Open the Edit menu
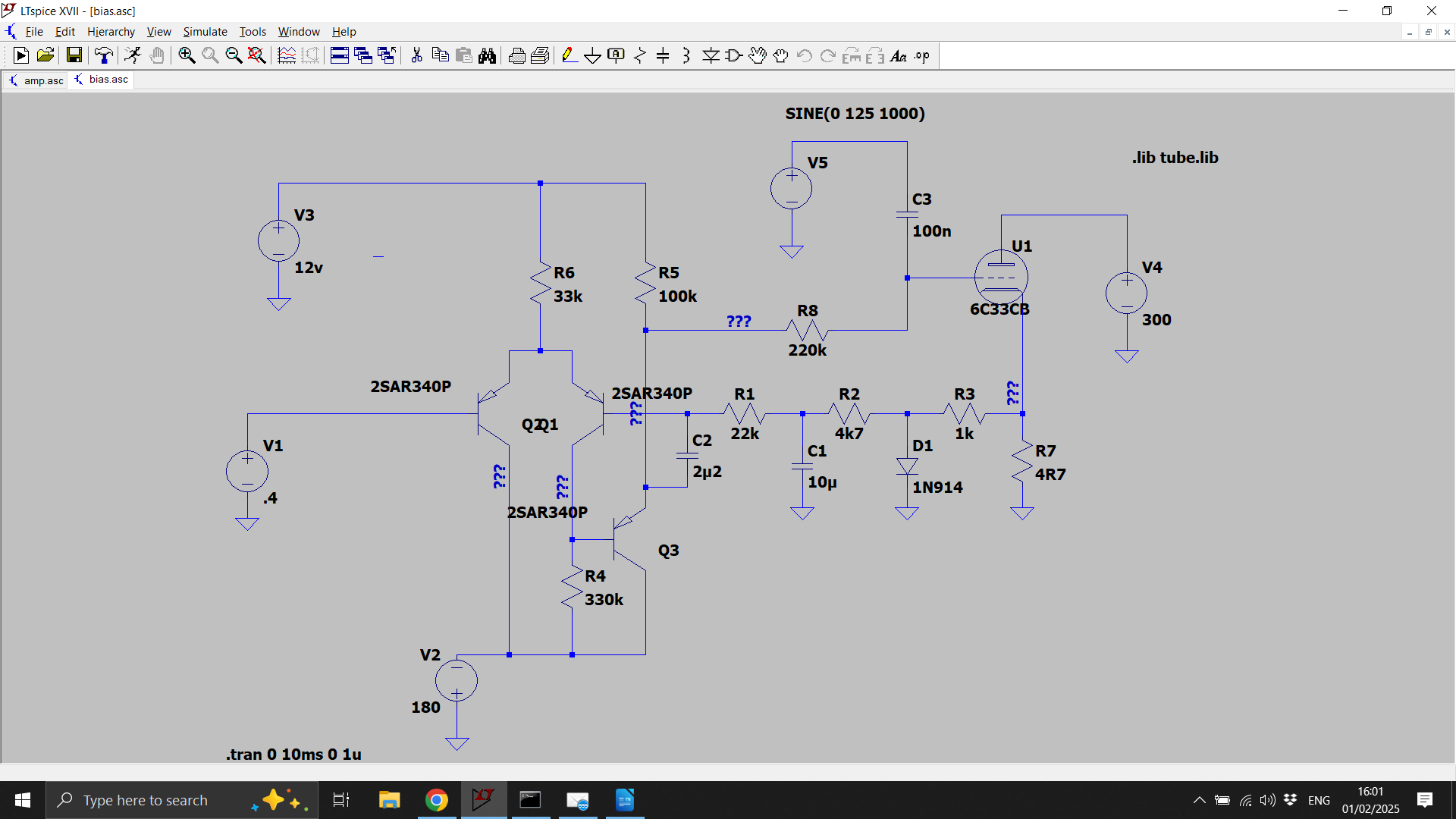The image size is (1456, 819). coord(65,31)
